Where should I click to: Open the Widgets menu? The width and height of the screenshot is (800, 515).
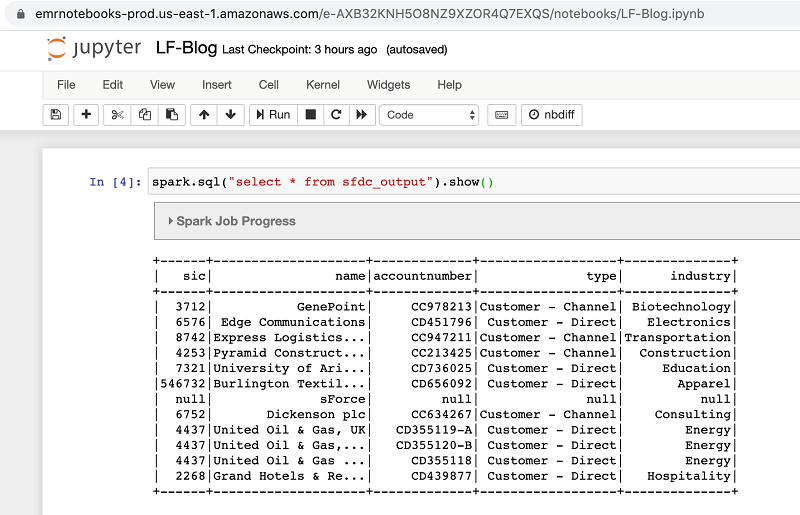point(388,85)
